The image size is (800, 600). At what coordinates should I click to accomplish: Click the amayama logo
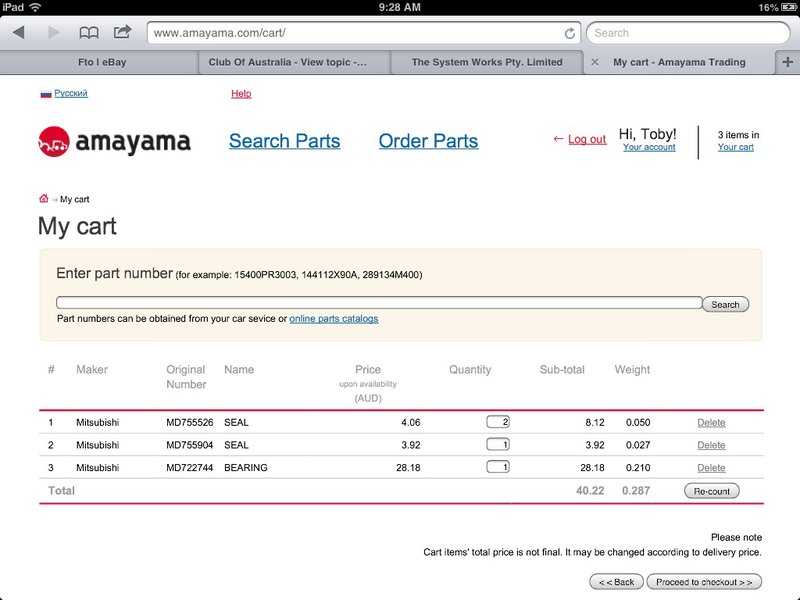click(x=114, y=141)
